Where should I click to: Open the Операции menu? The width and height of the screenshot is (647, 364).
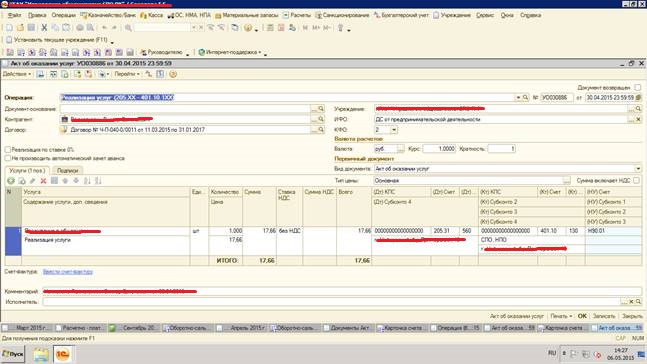click(x=63, y=15)
